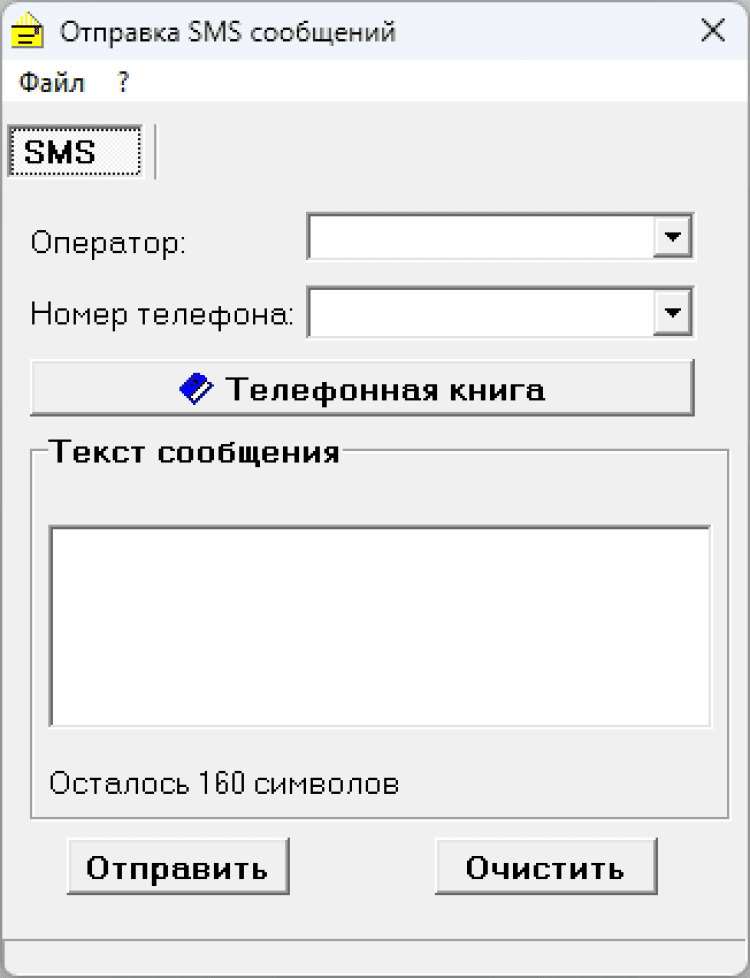The image size is (750, 978).
Task: Click the status bar at window bottom
Action: coord(375,958)
